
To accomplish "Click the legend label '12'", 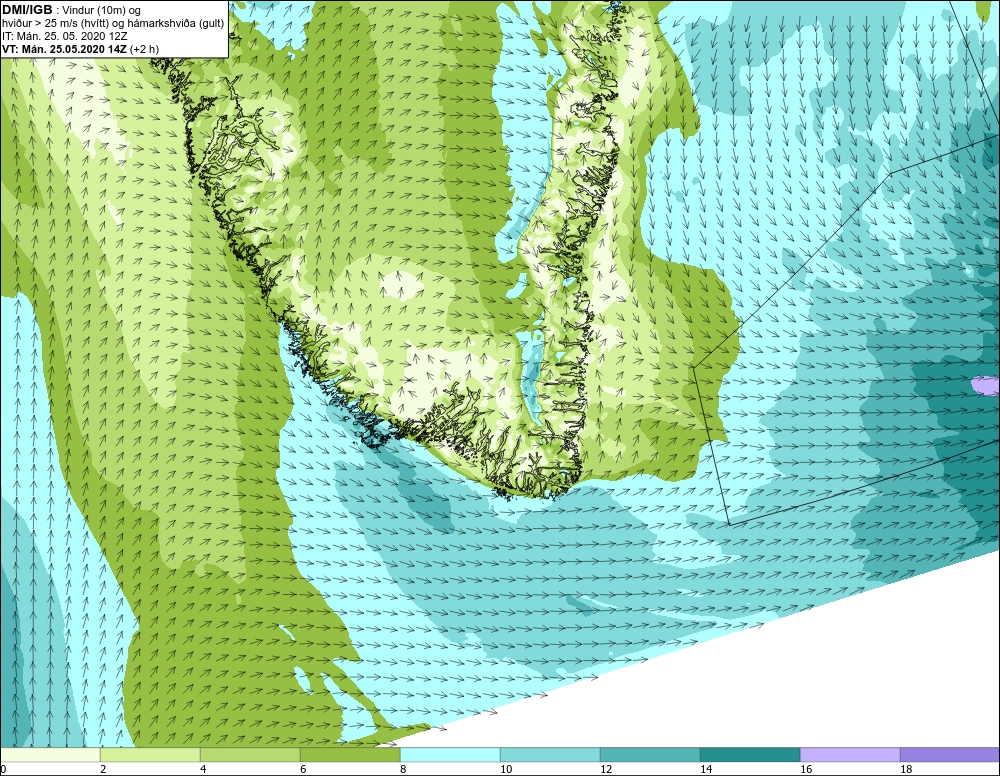I will coord(606,769).
